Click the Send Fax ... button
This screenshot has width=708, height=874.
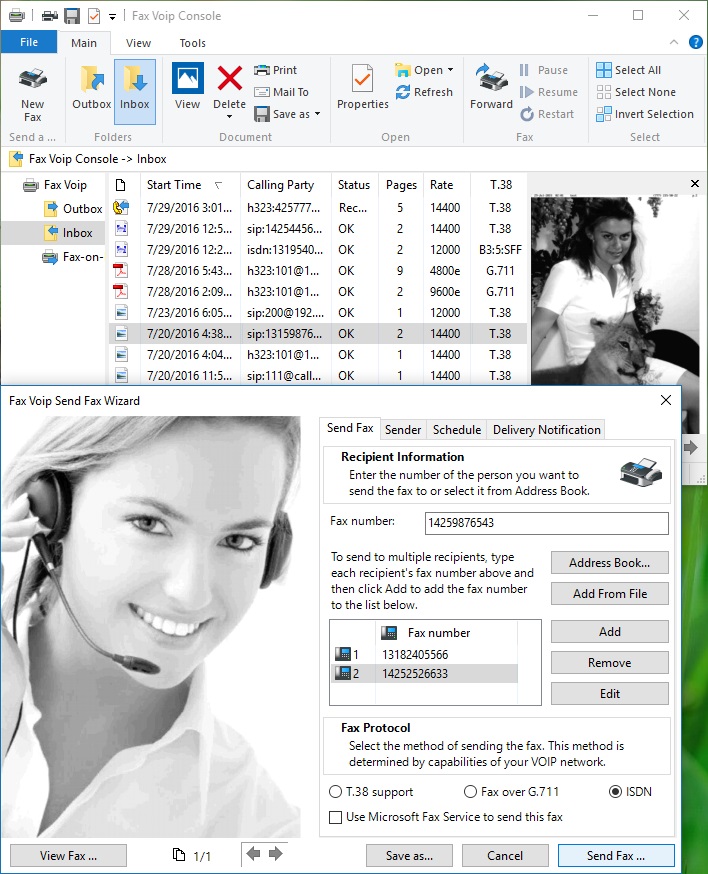coord(616,856)
